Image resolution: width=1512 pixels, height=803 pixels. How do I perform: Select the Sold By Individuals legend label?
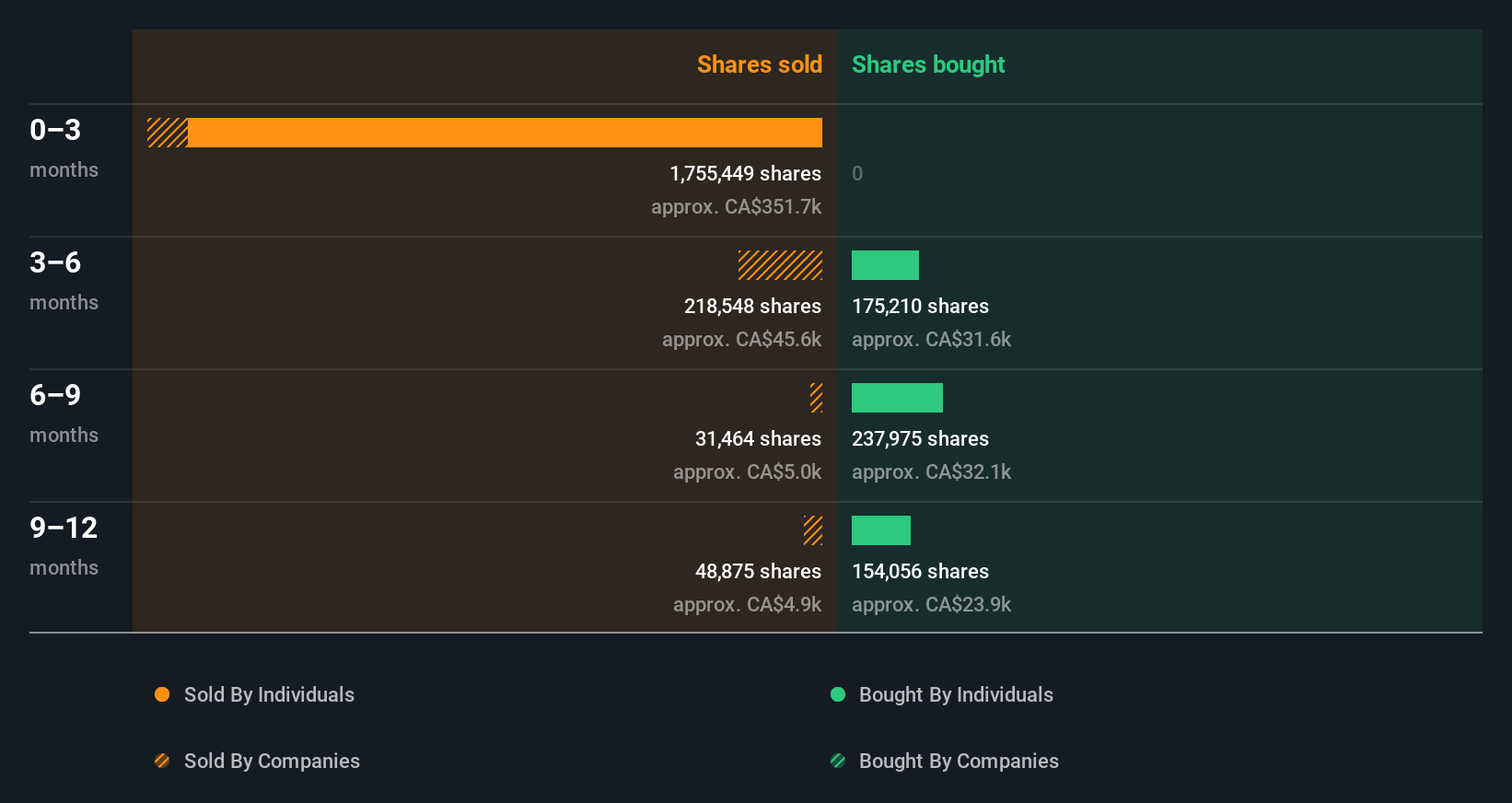point(269,695)
